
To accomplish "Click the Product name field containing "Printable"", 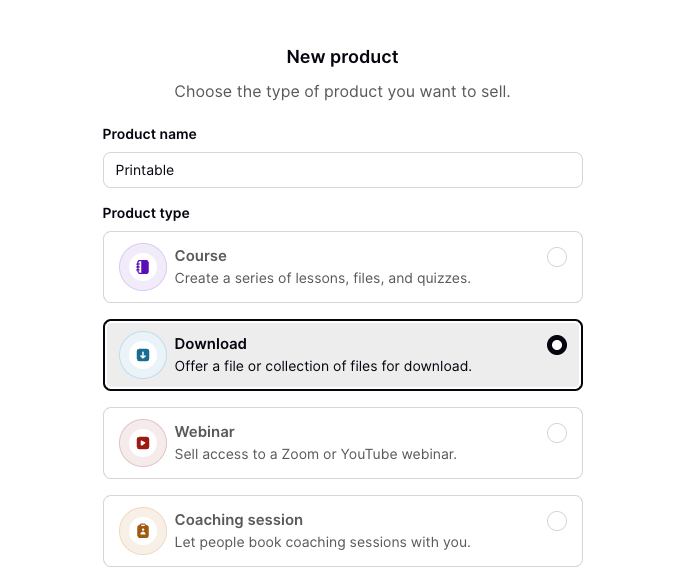I will 342,170.
